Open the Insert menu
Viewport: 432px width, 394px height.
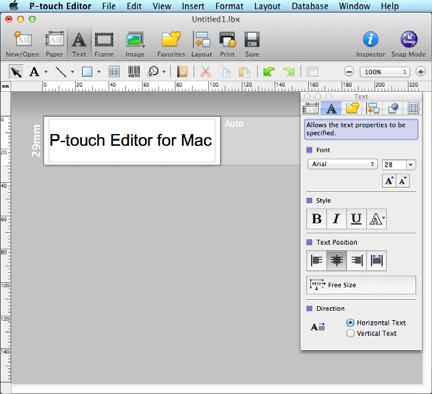coord(193,6)
